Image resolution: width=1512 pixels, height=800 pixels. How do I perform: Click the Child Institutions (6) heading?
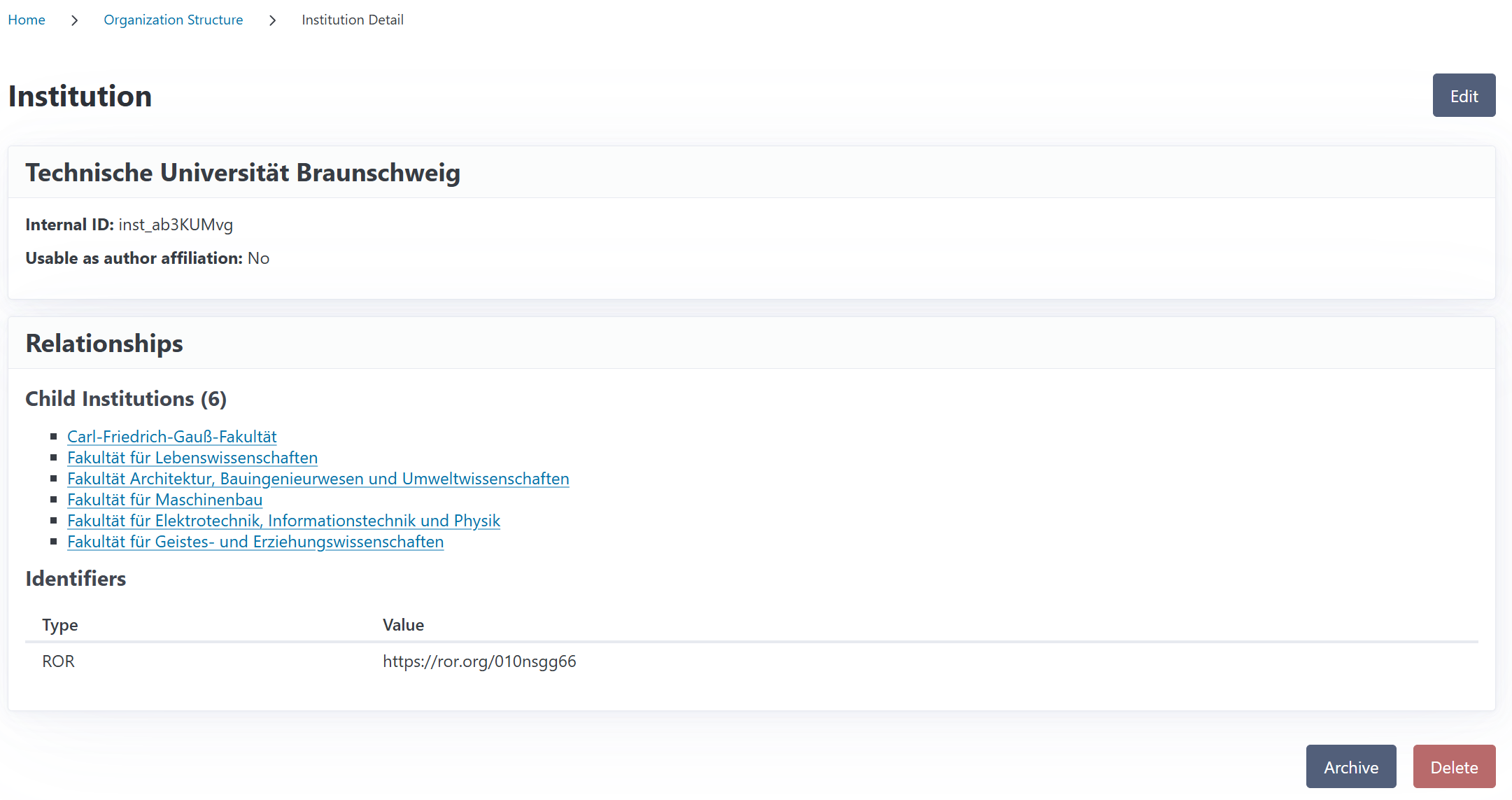(x=126, y=399)
